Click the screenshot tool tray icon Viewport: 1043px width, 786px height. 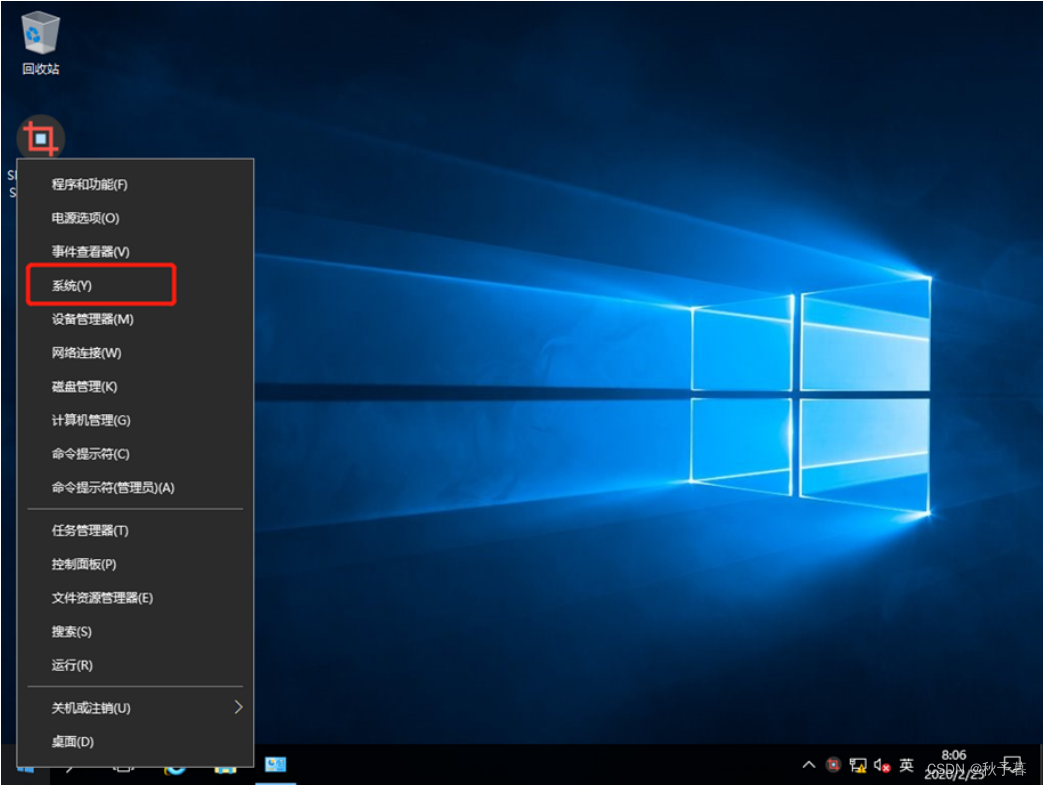click(x=833, y=765)
